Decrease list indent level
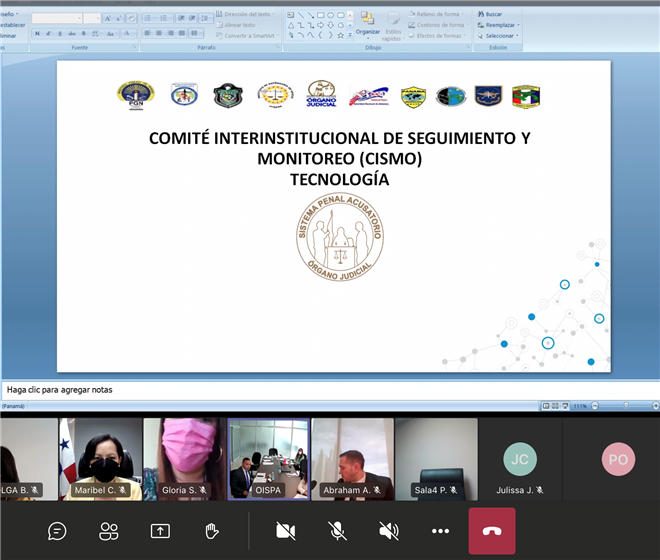 [x=181, y=18]
